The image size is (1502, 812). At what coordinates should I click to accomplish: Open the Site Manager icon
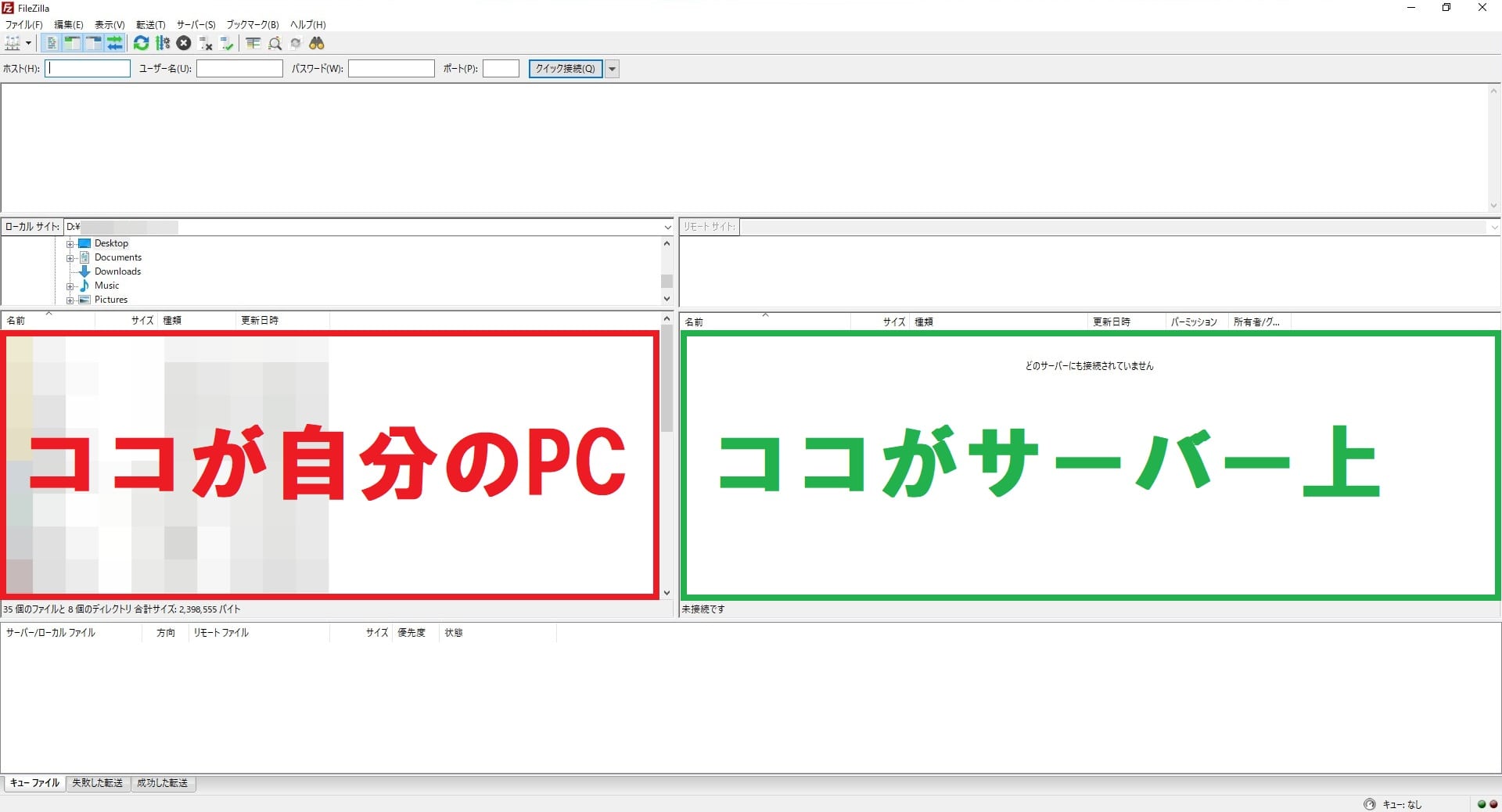click(13, 44)
